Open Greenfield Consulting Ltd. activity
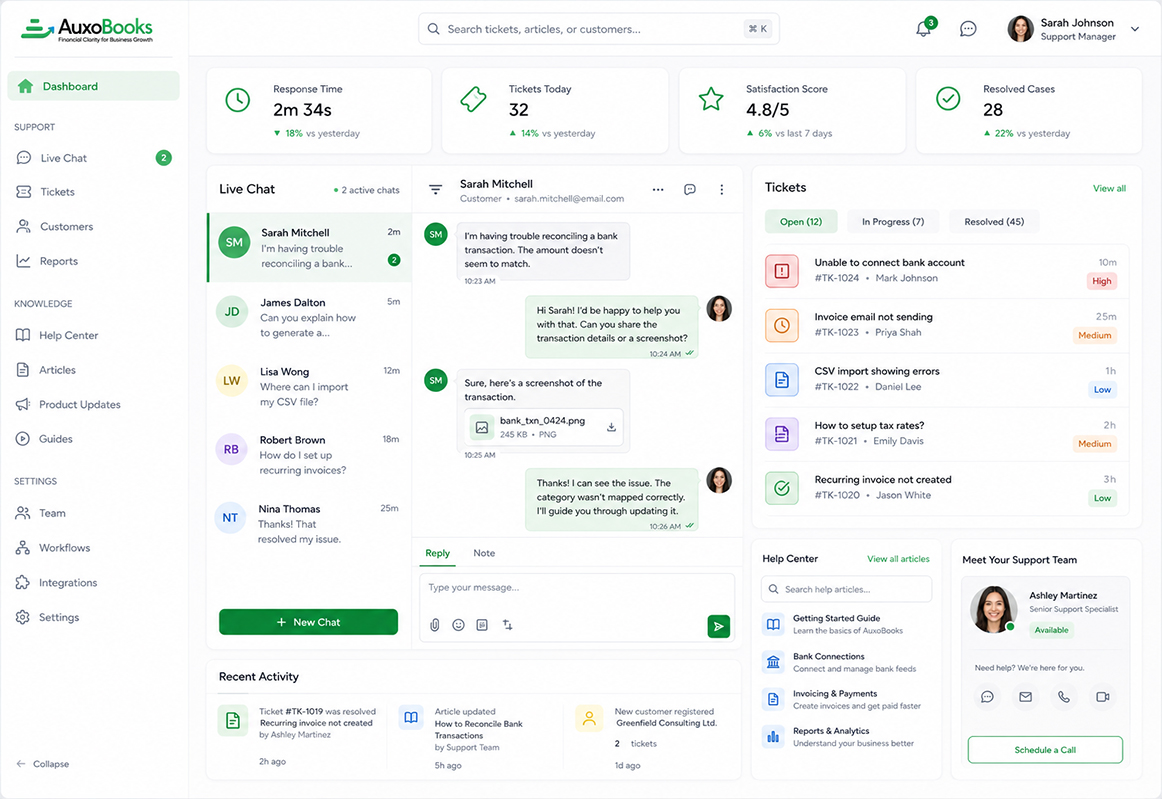The image size is (1162, 799). (650, 737)
